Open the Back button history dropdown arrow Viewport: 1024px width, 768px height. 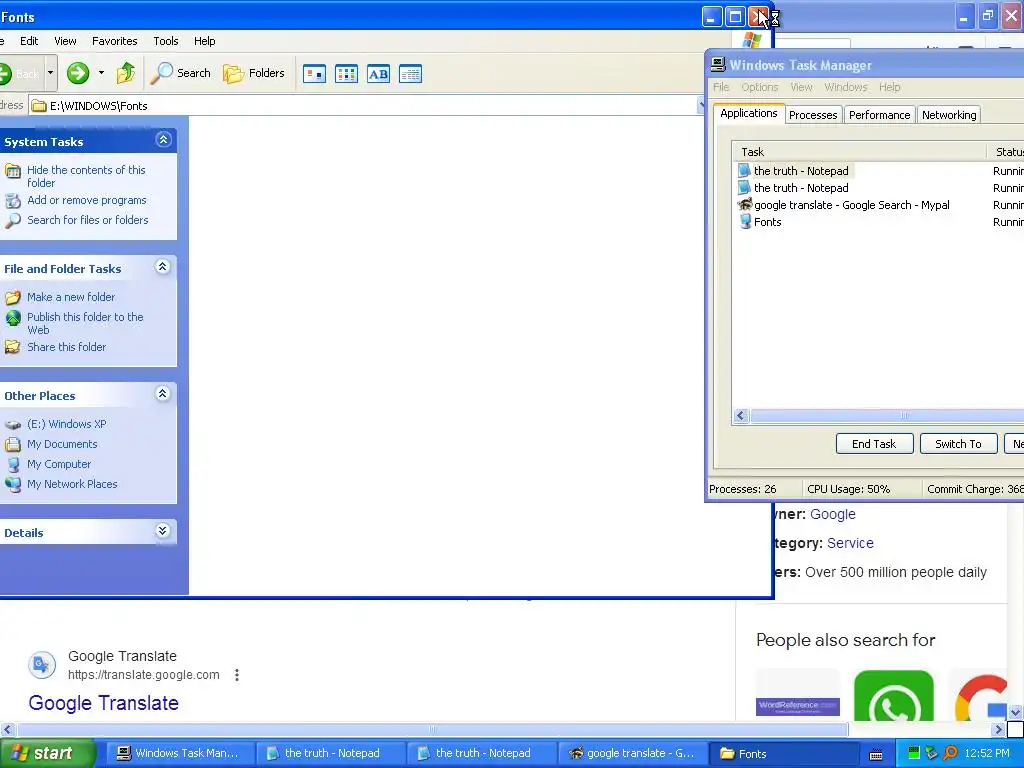[50, 73]
